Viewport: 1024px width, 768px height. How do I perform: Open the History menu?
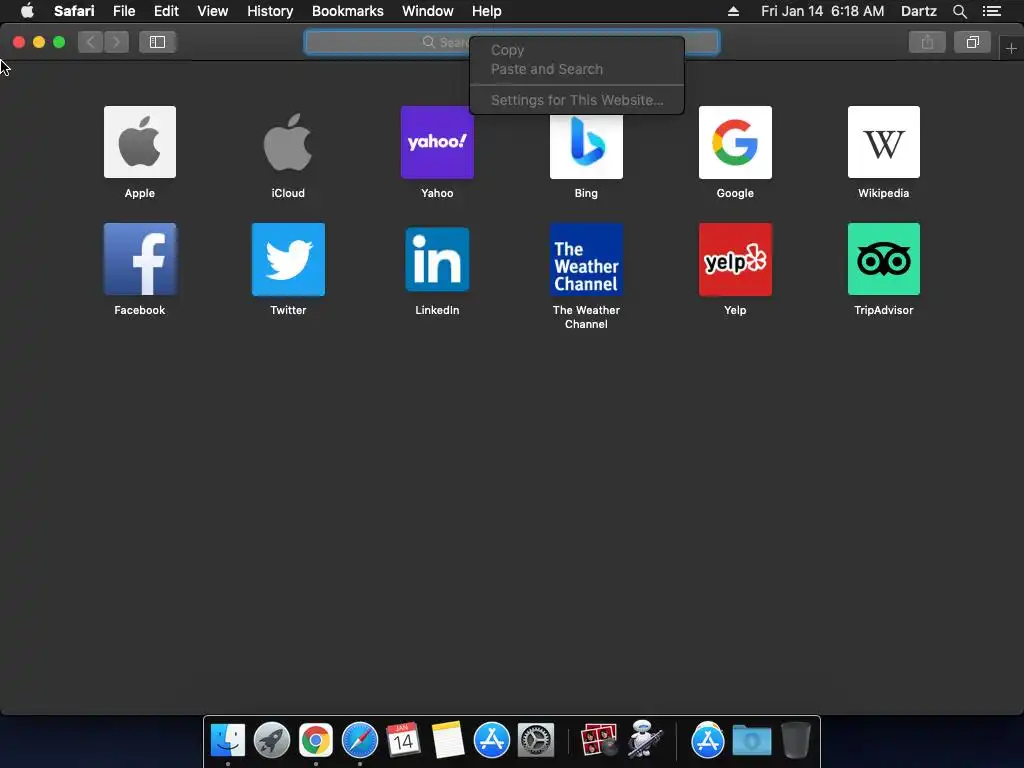tap(270, 11)
